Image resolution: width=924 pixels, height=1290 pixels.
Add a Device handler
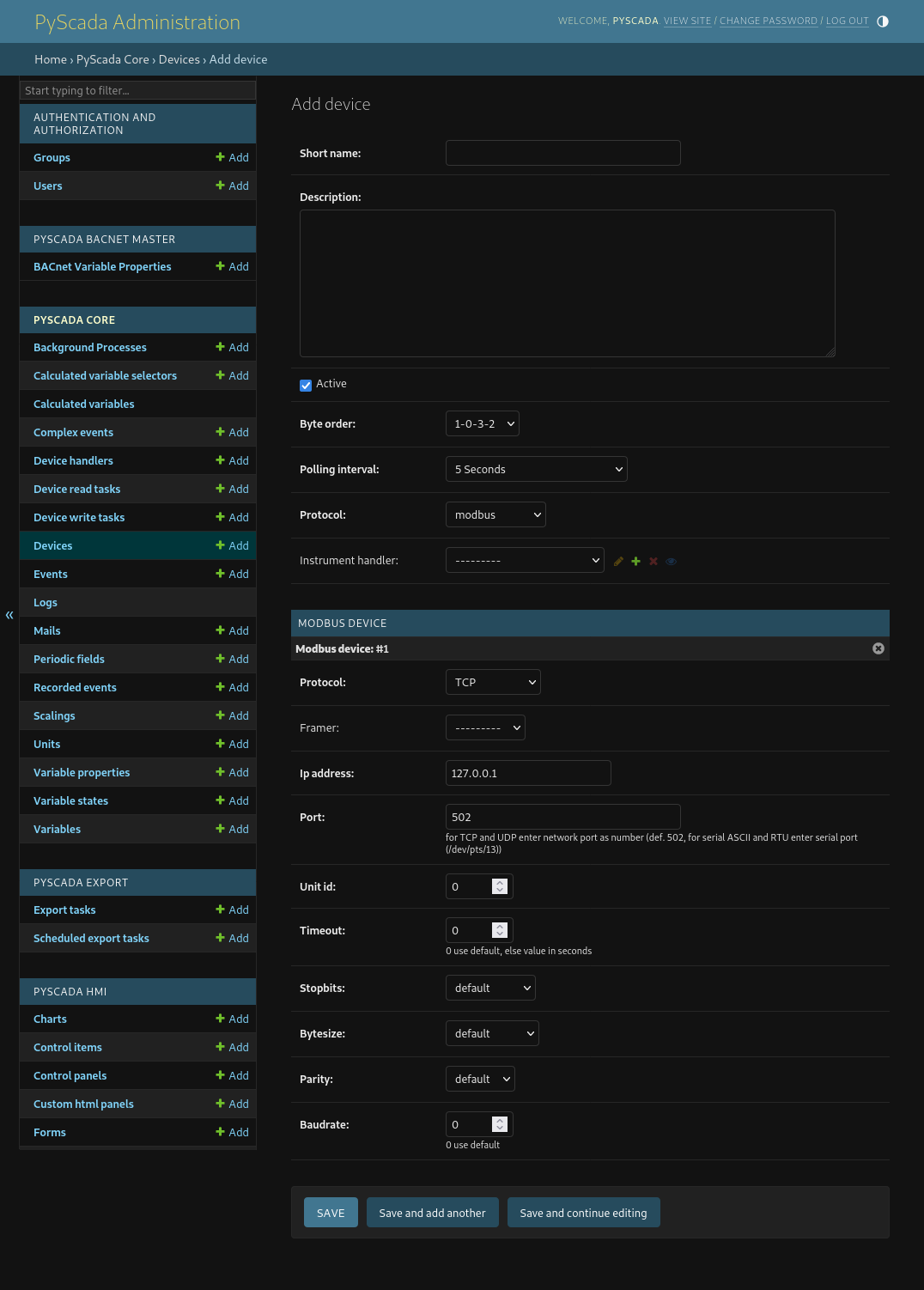(232, 461)
